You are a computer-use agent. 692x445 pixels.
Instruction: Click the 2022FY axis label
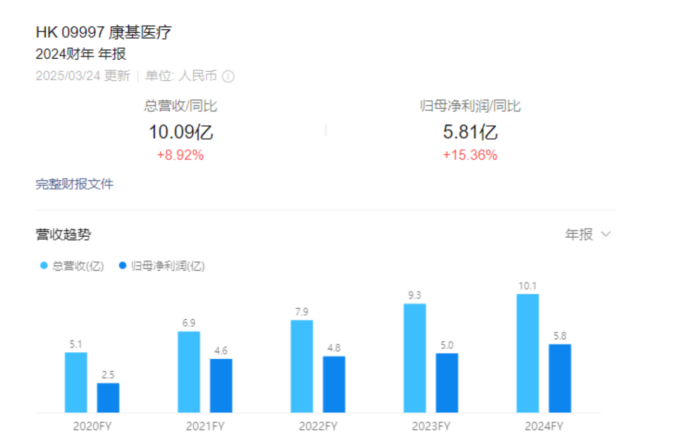pos(318,426)
